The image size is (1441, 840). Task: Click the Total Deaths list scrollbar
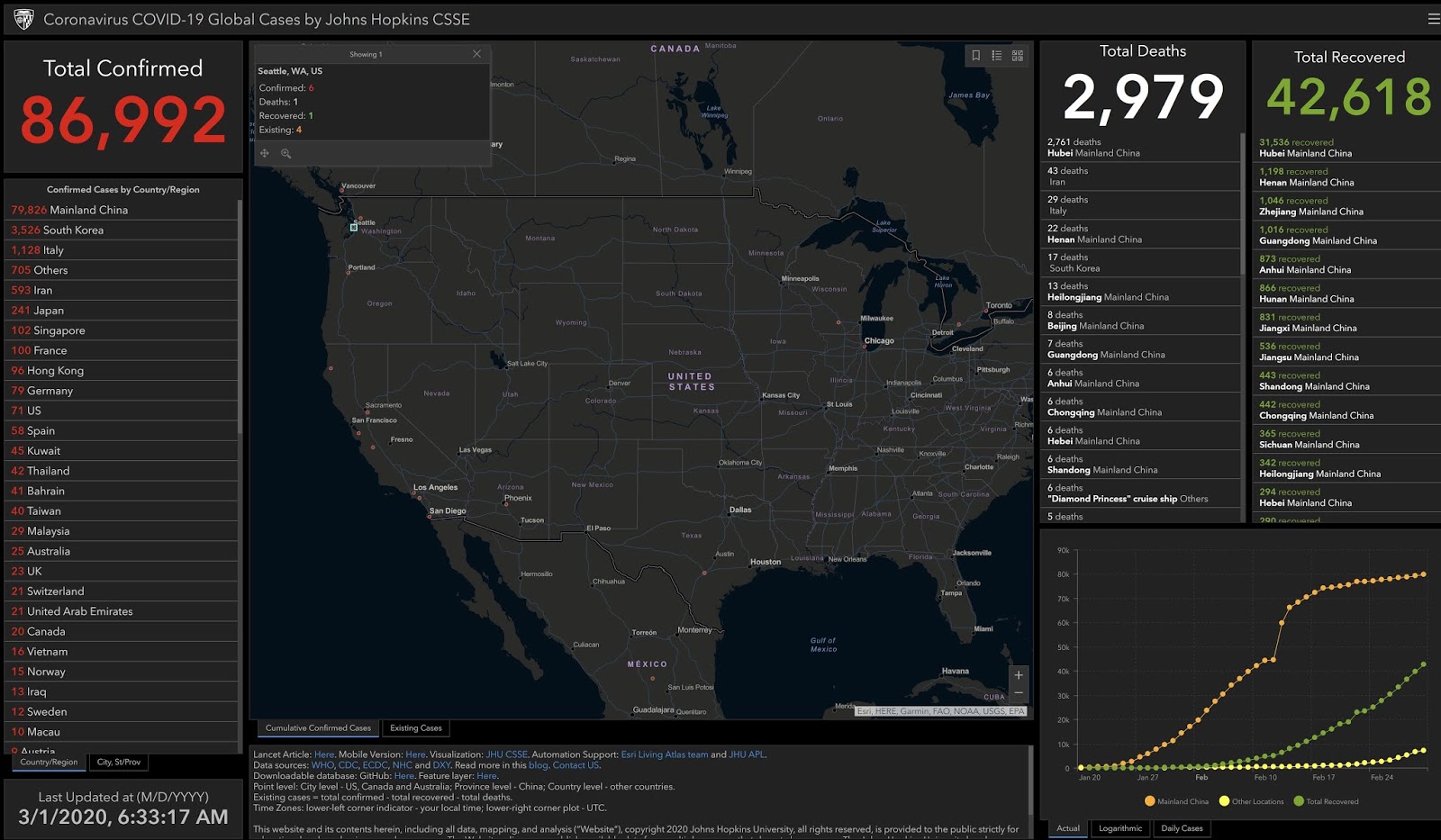1243,203
